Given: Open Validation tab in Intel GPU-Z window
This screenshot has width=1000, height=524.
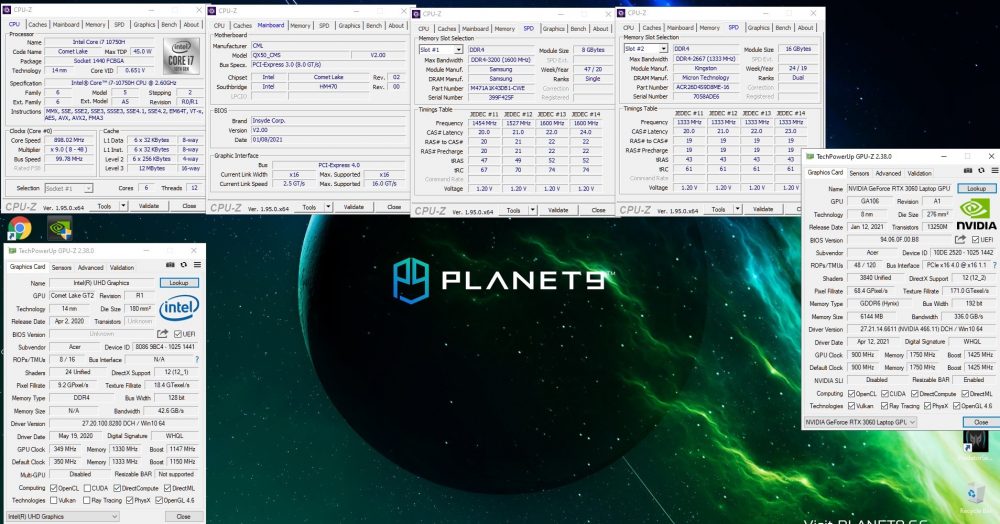Looking at the screenshot, I should coord(122,267).
